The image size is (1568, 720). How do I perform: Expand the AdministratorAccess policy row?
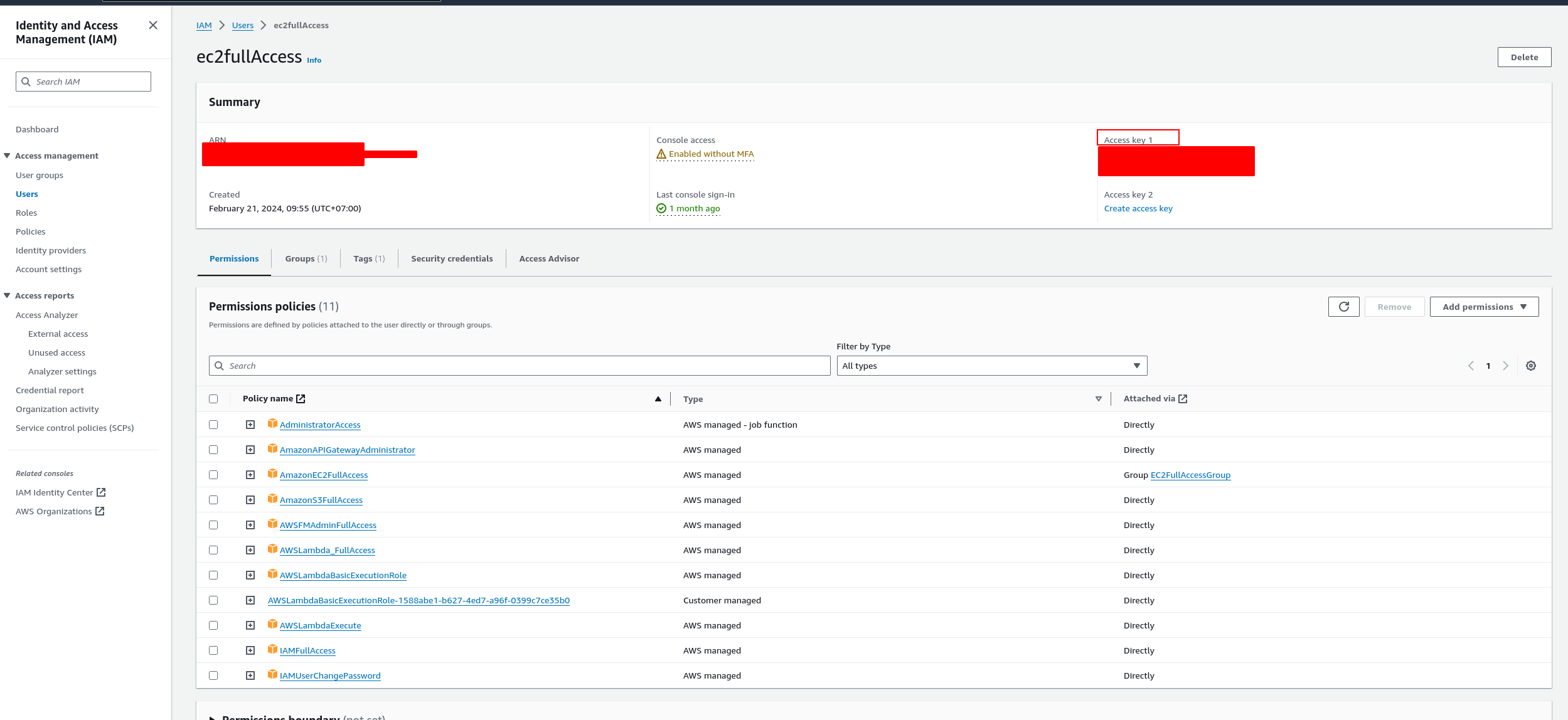(250, 425)
